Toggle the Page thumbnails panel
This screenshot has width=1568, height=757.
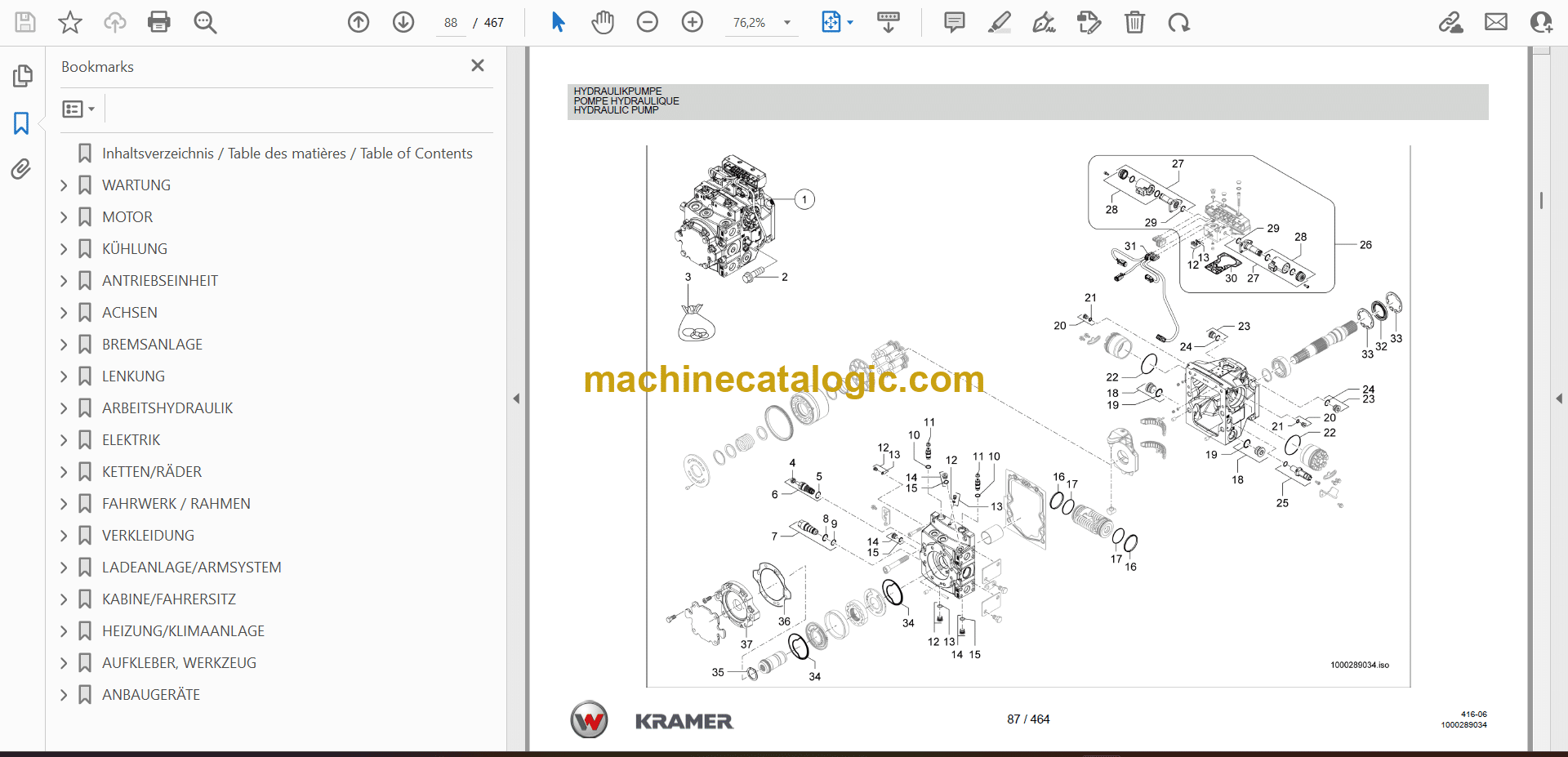[x=22, y=76]
